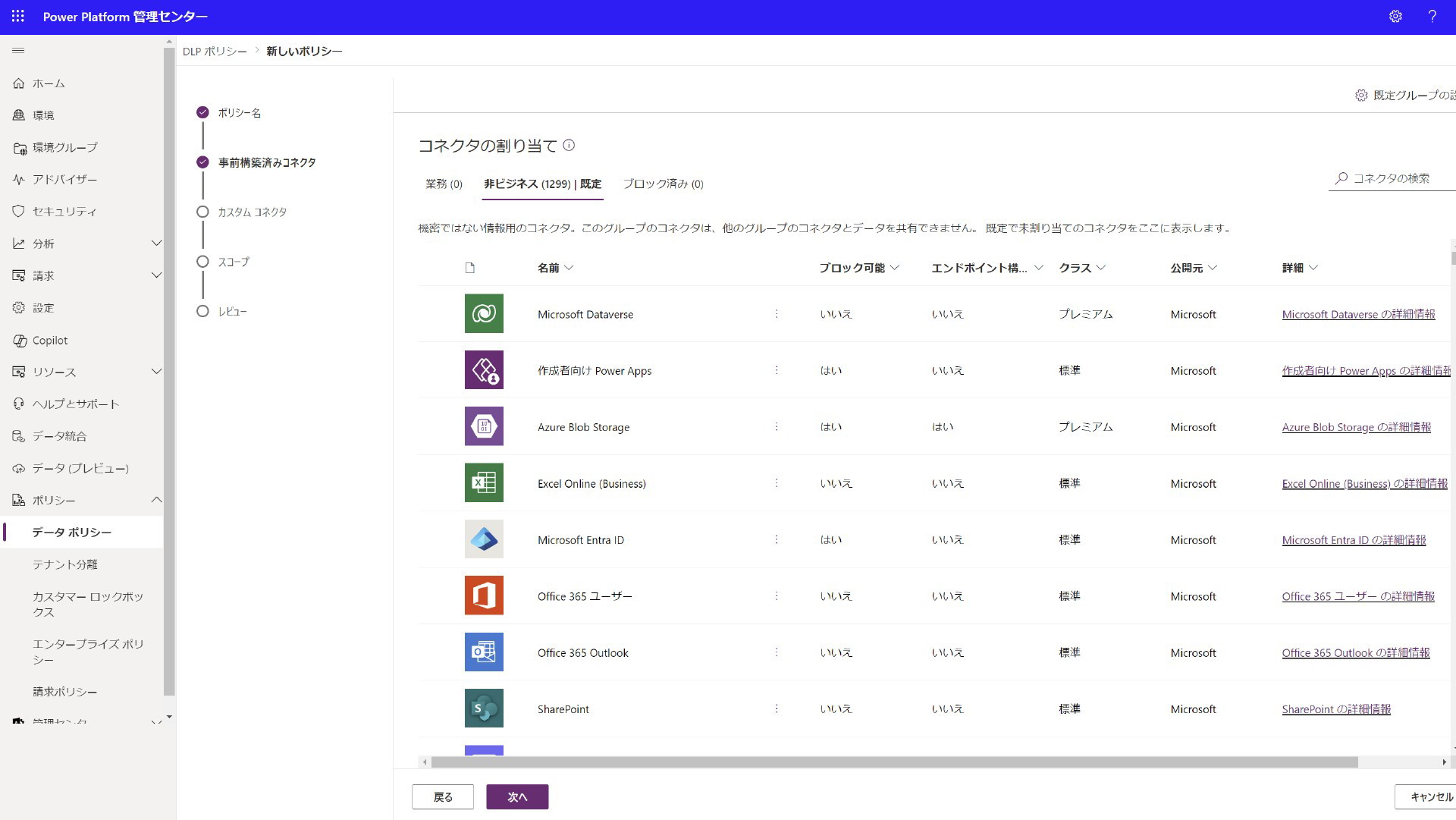
Task: Click the DLP ポリシー breadcrumb link
Action: (215, 52)
